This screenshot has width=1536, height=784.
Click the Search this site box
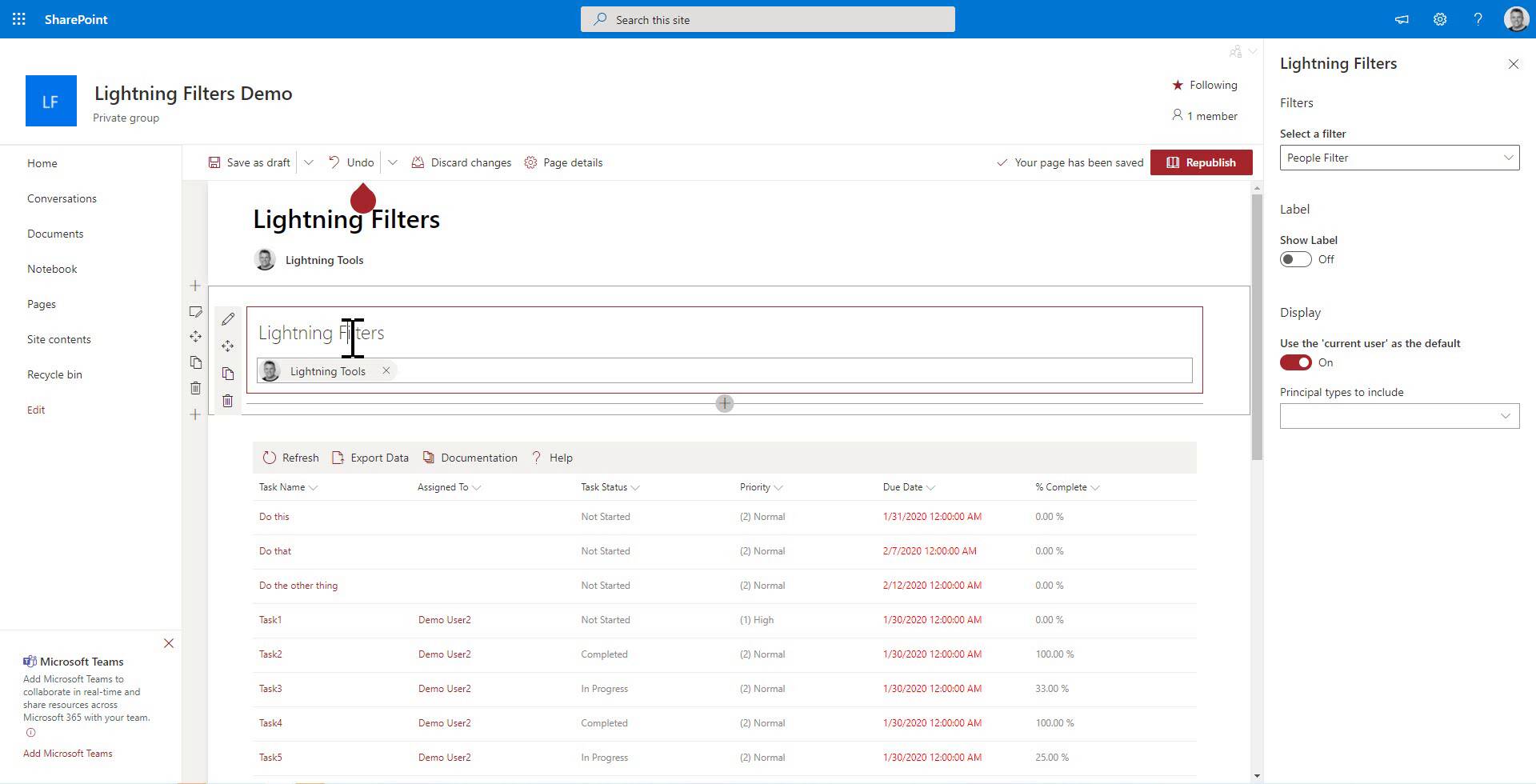tap(768, 19)
